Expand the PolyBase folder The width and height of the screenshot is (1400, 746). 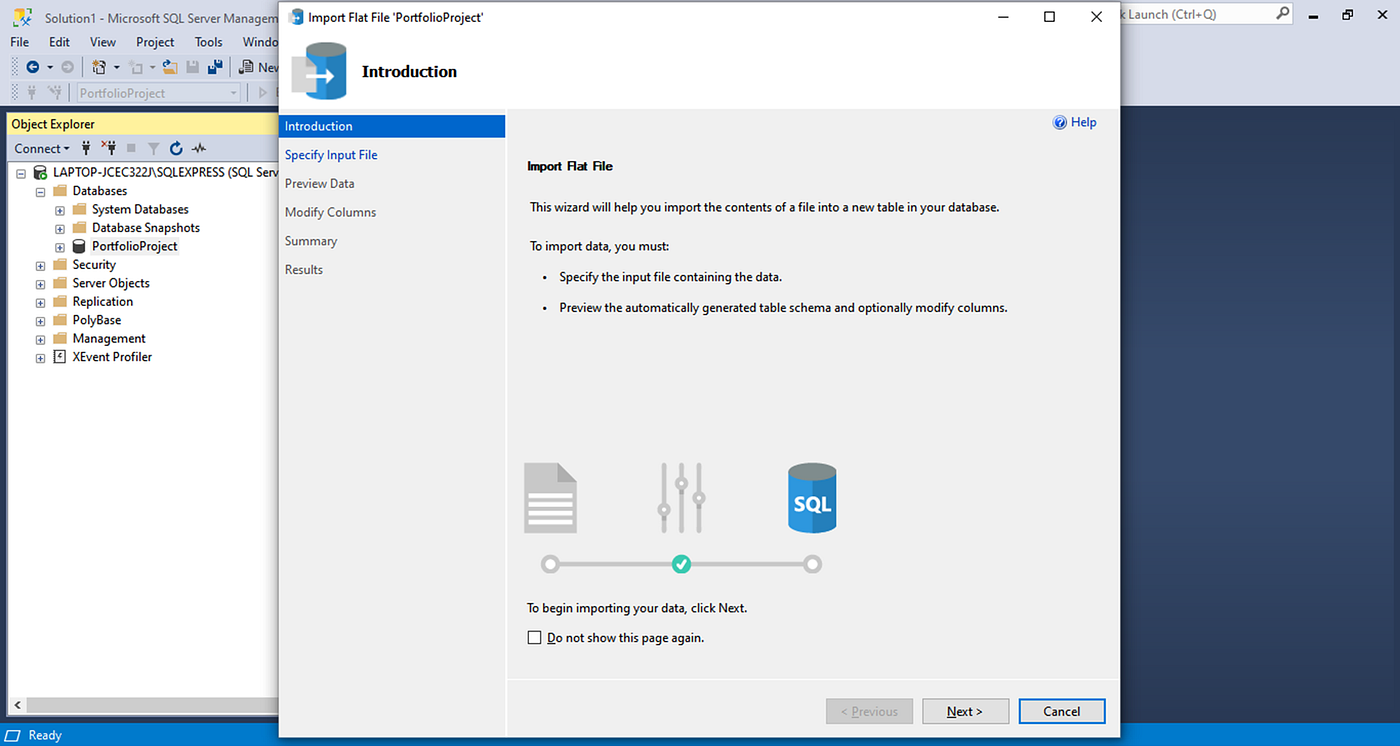tap(41, 321)
